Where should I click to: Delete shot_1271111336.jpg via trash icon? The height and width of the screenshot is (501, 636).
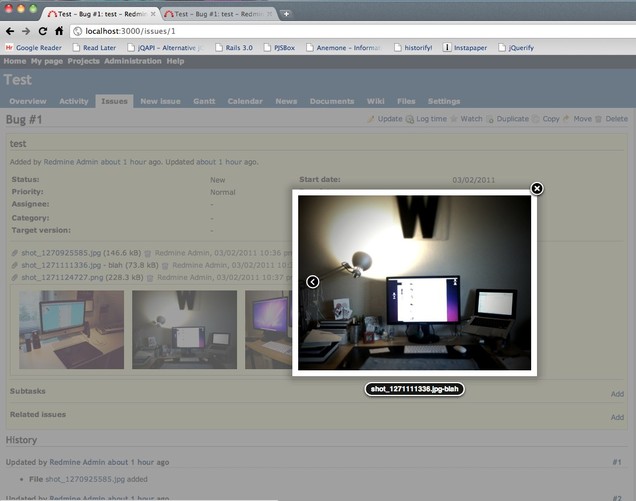pyautogui.click(x=165, y=266)
